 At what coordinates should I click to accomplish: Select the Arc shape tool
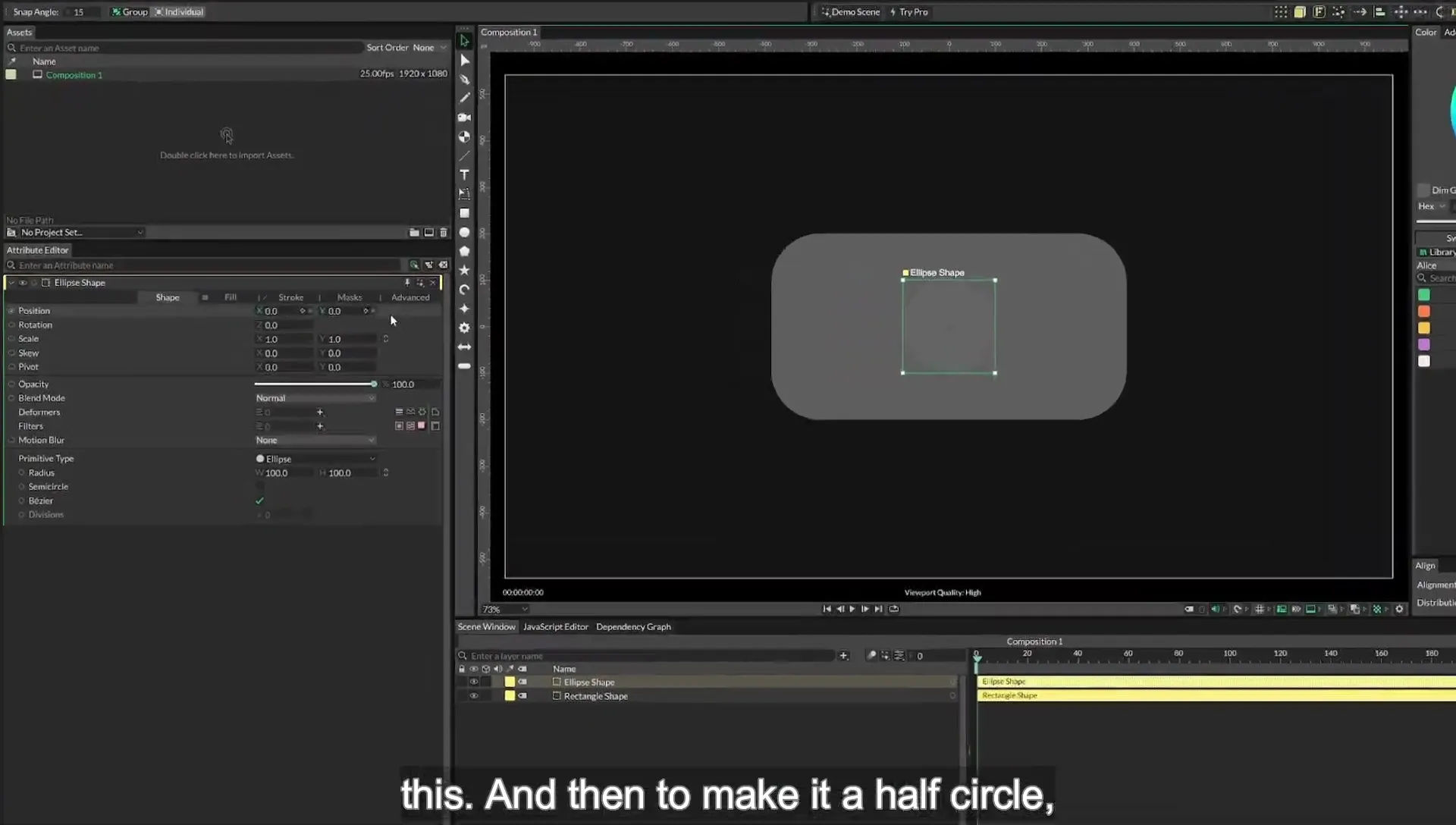(465, 290)
